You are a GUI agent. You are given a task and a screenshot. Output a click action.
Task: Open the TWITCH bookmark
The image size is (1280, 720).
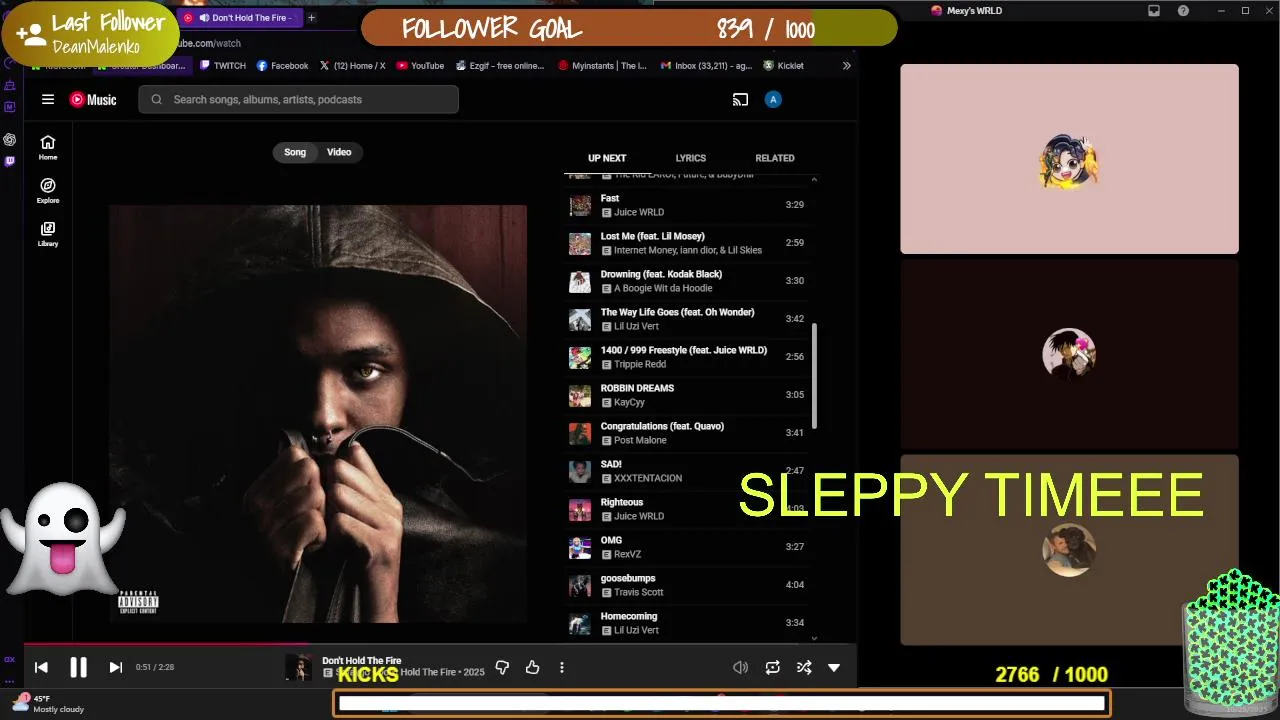222,66
